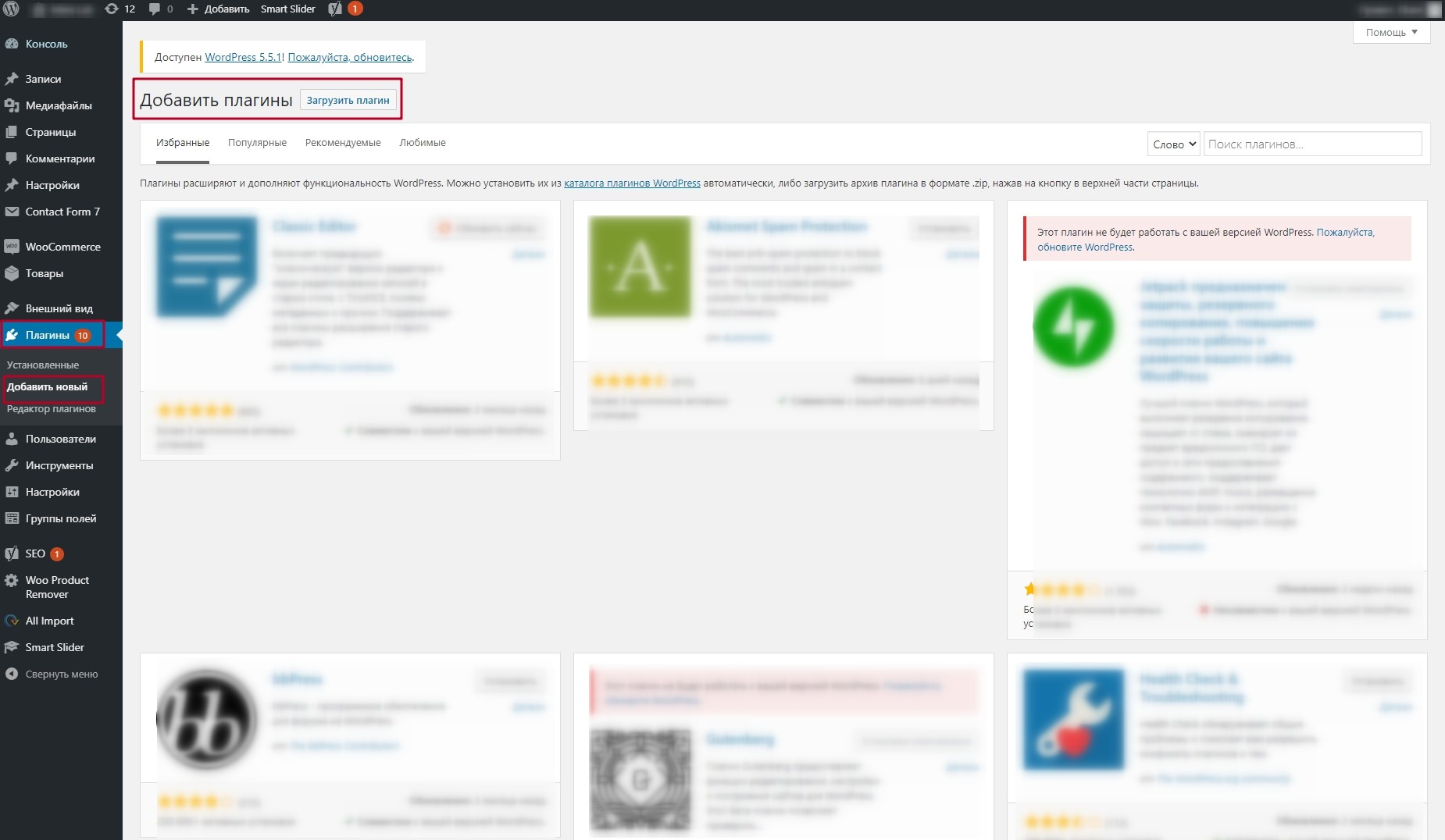Open Медиафайлы media icon in sidebar

coord(12,105)
